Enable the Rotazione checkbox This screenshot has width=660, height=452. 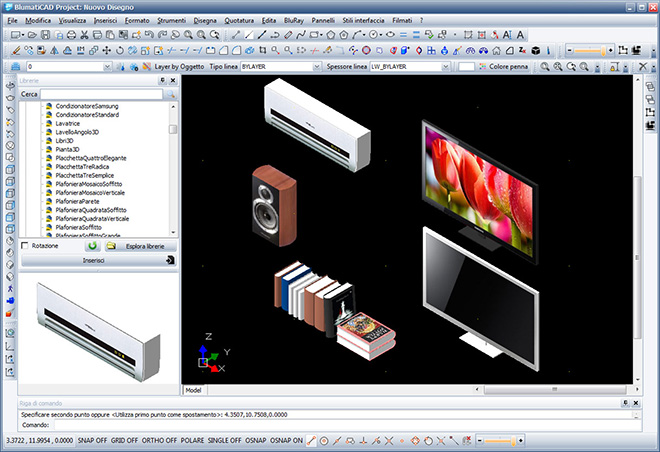[x=25, y=245]
